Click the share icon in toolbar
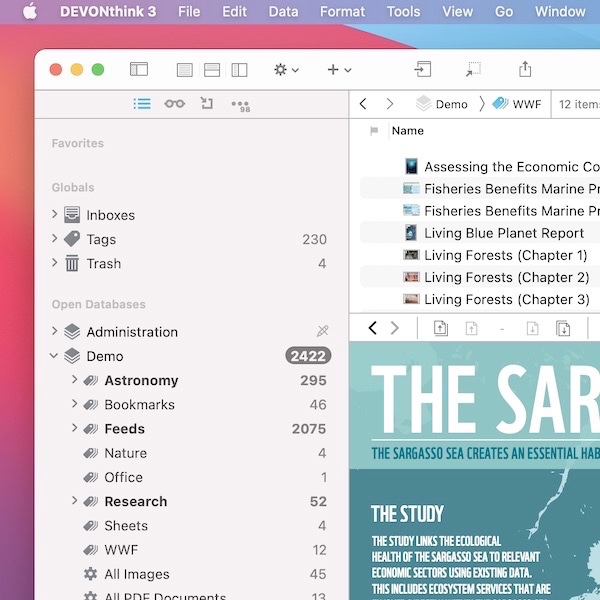Screen dimensions: 600x600 click(525, 69)
